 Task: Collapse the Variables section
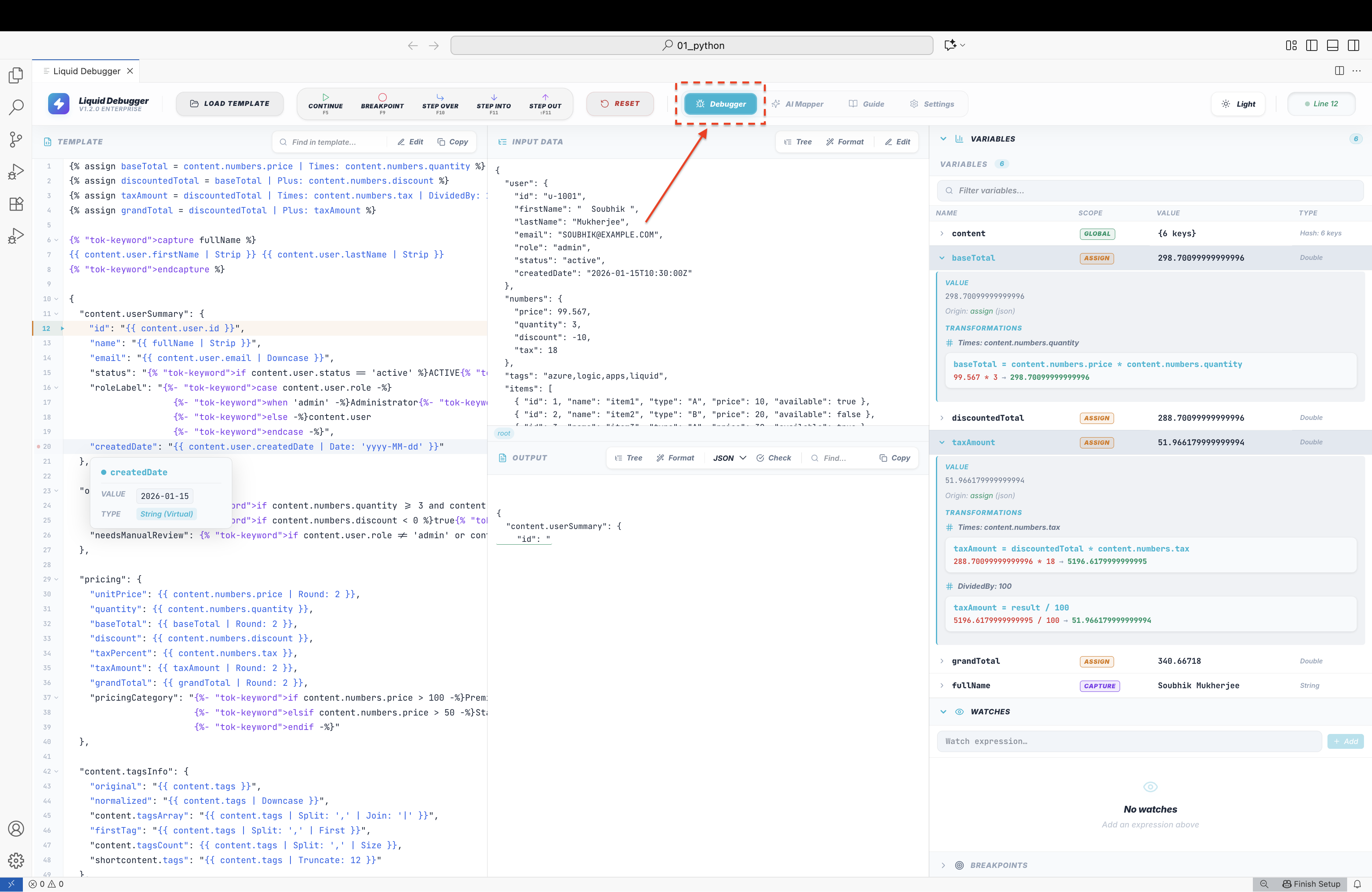tap(943, 139)
